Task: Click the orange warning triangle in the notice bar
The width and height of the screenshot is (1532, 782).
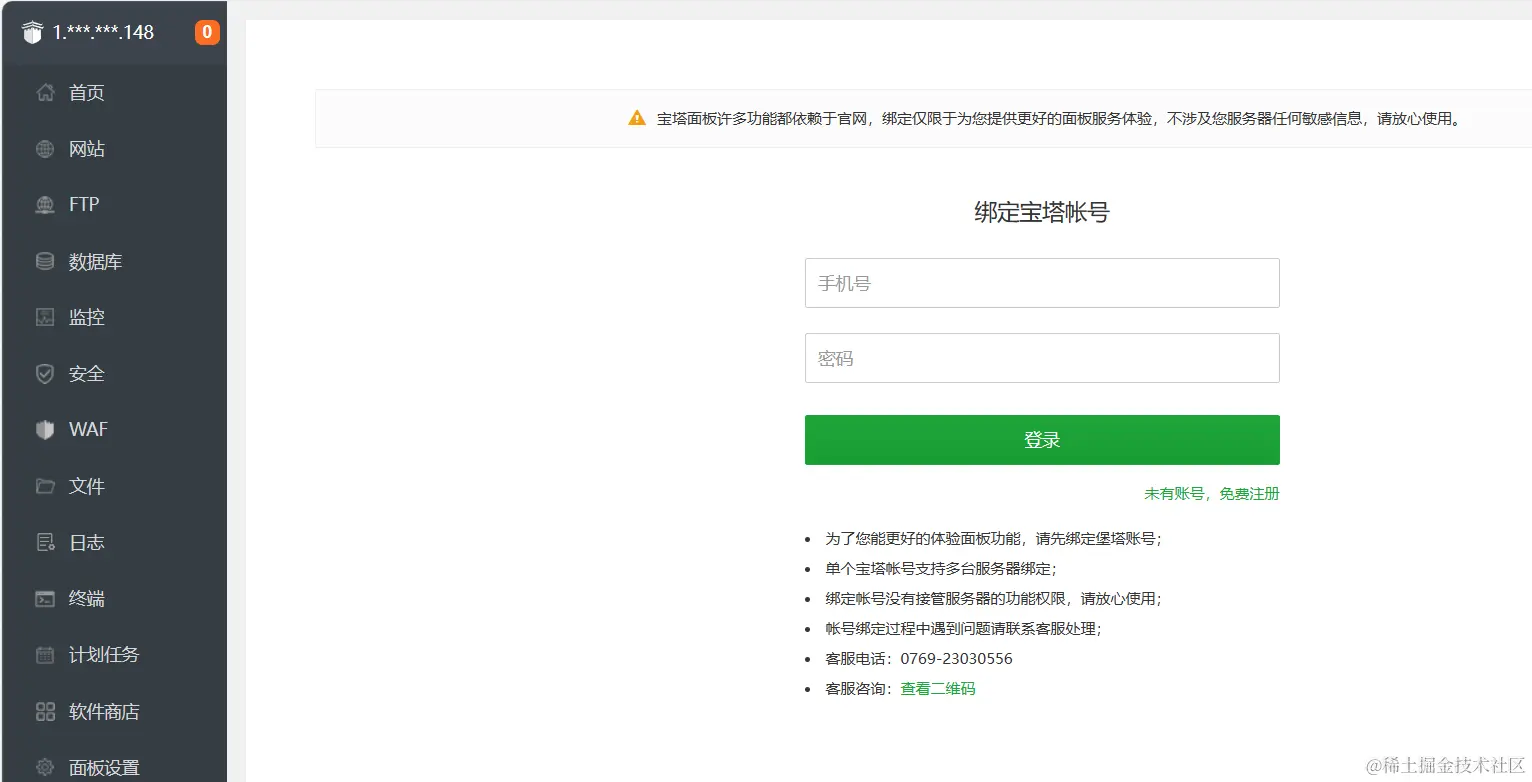Action: point(637,118)
